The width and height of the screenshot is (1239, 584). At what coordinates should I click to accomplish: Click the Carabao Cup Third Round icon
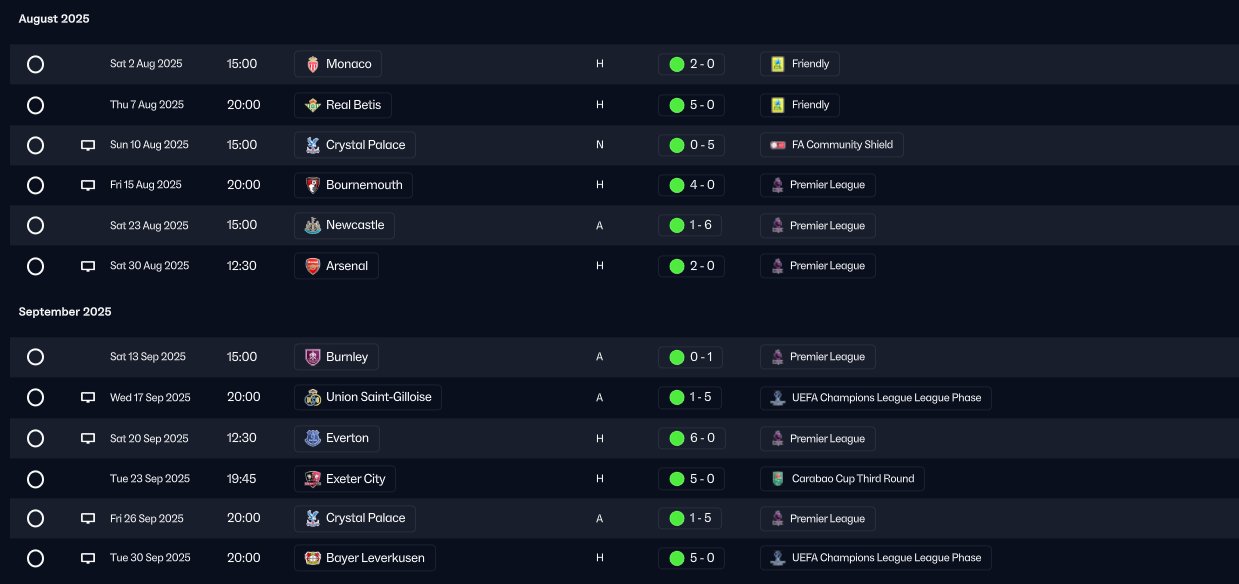click(777, 479)
